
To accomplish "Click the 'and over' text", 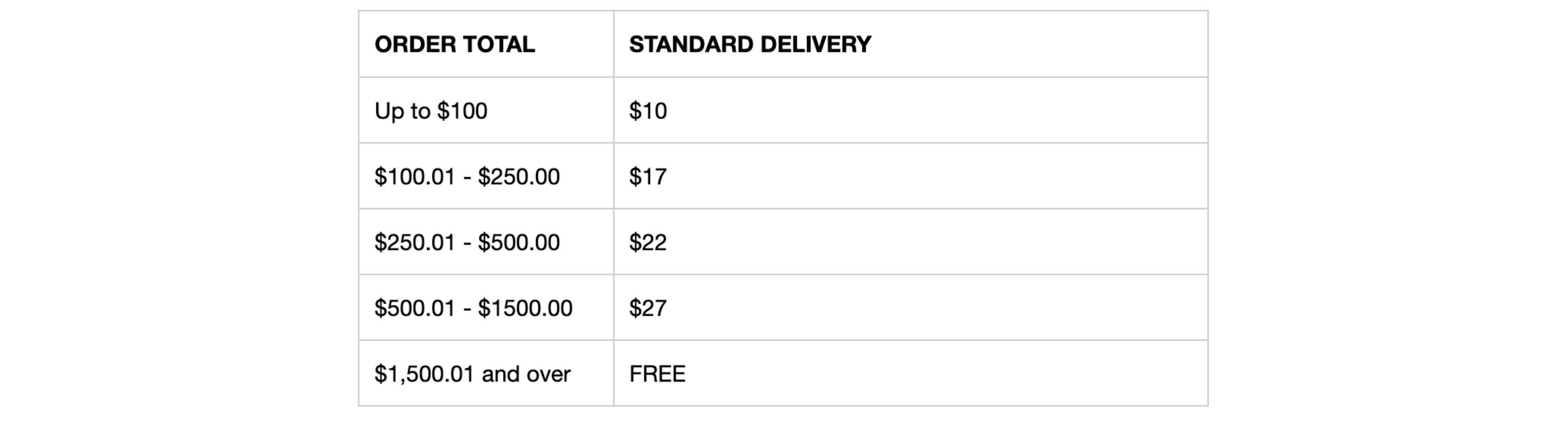I will click(x=526, y=374).
